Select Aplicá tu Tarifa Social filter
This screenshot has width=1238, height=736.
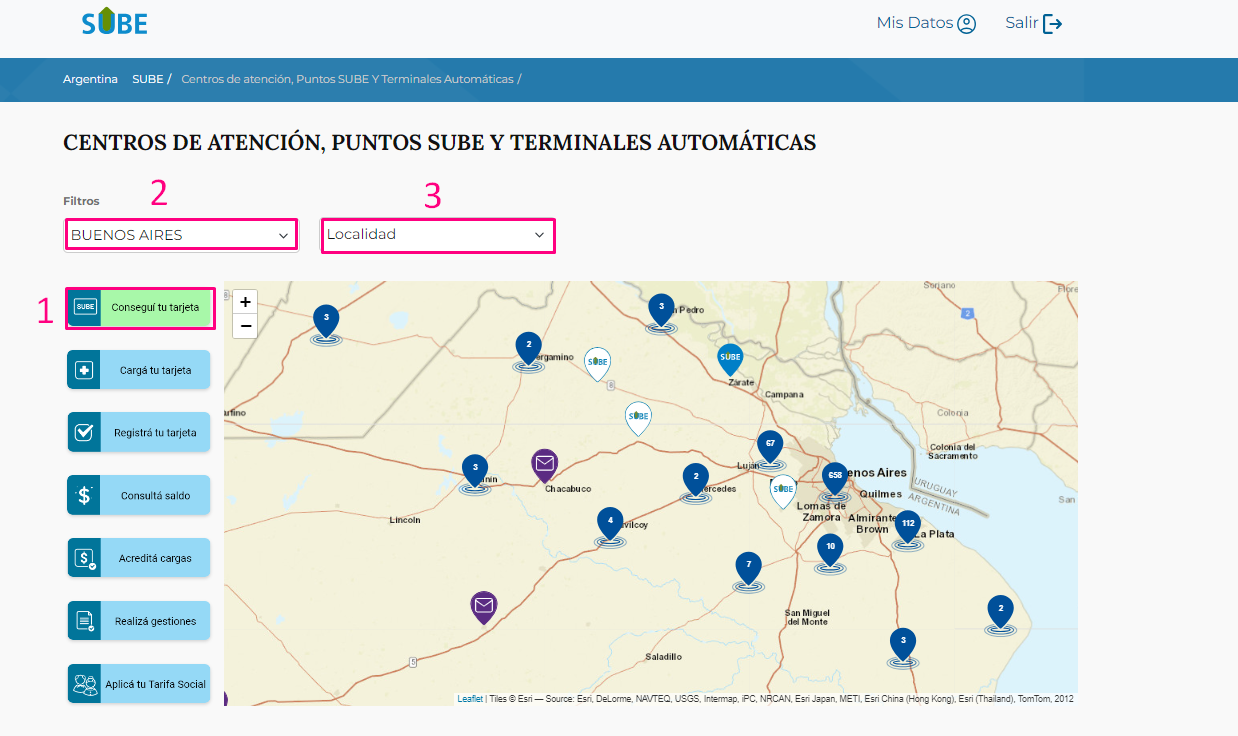pyautogui.click(x=139, y=684)
